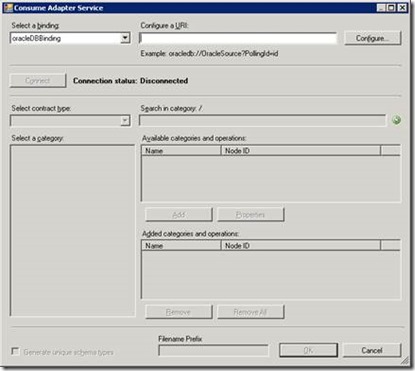This screenshot has height=371, width=415.
Task: Click the Connect button
Action: pos(38,81)
